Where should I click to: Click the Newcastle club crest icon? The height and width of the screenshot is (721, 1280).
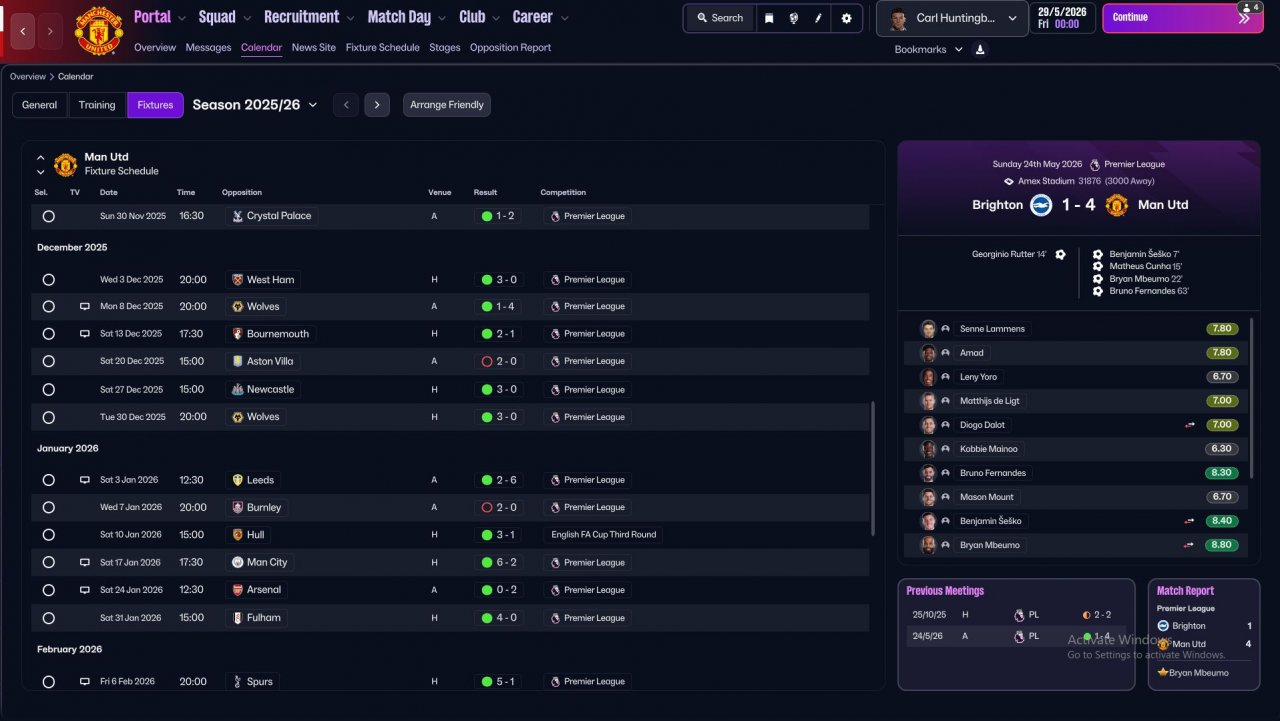pyautogui.click(x=238, y=389)
